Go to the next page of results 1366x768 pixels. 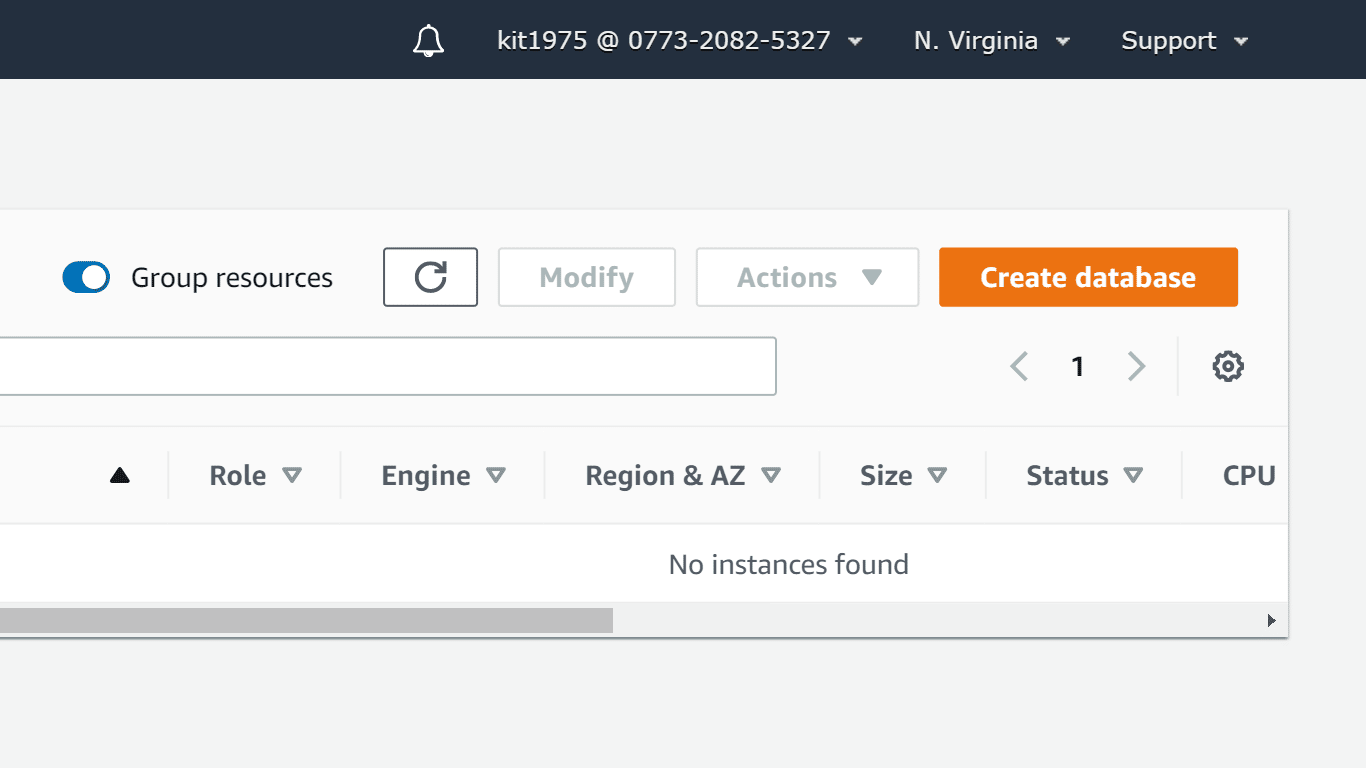click(1136, 366)
